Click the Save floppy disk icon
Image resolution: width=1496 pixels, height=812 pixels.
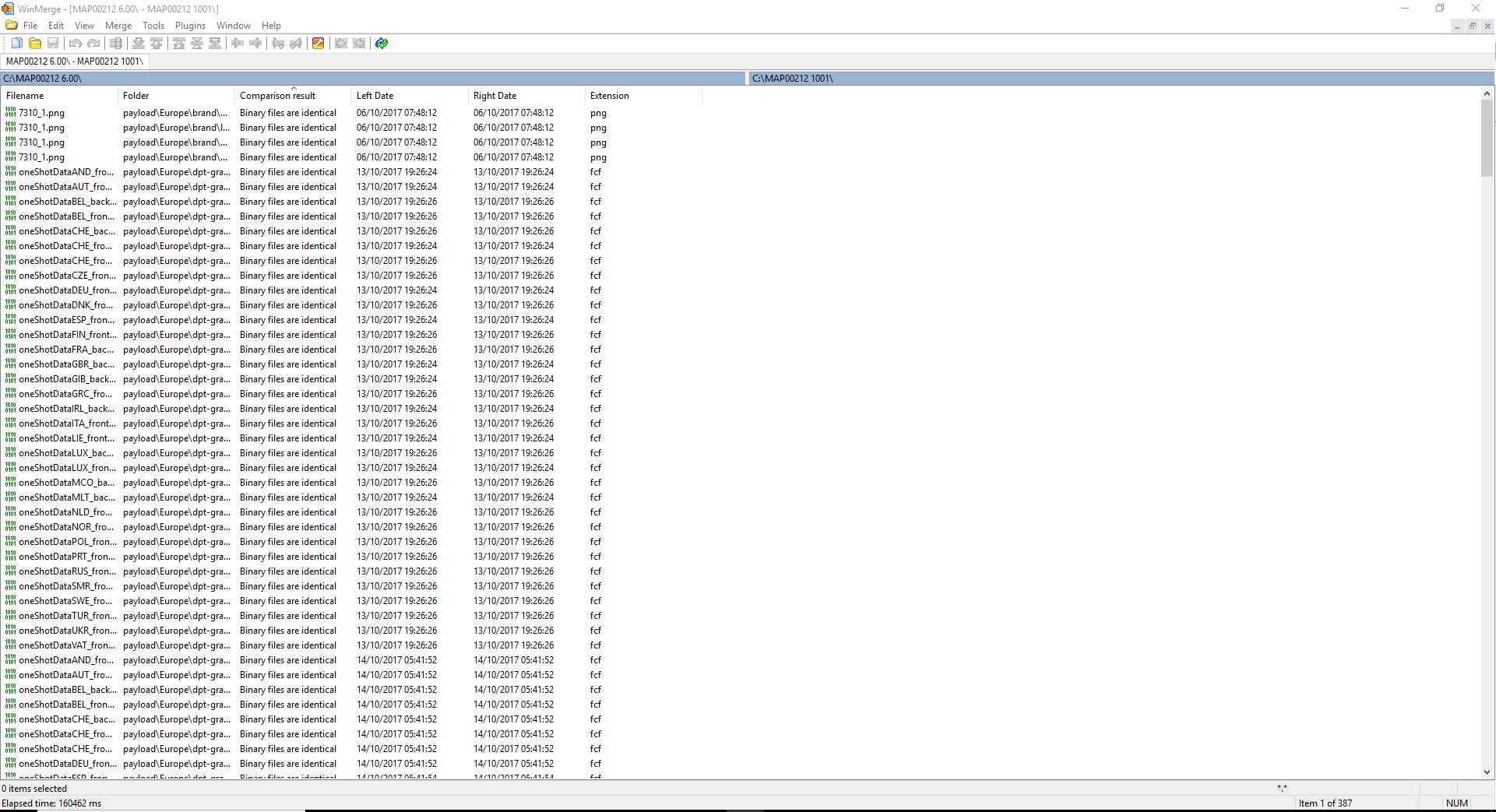pyautogui.click(x=53, y=44)
